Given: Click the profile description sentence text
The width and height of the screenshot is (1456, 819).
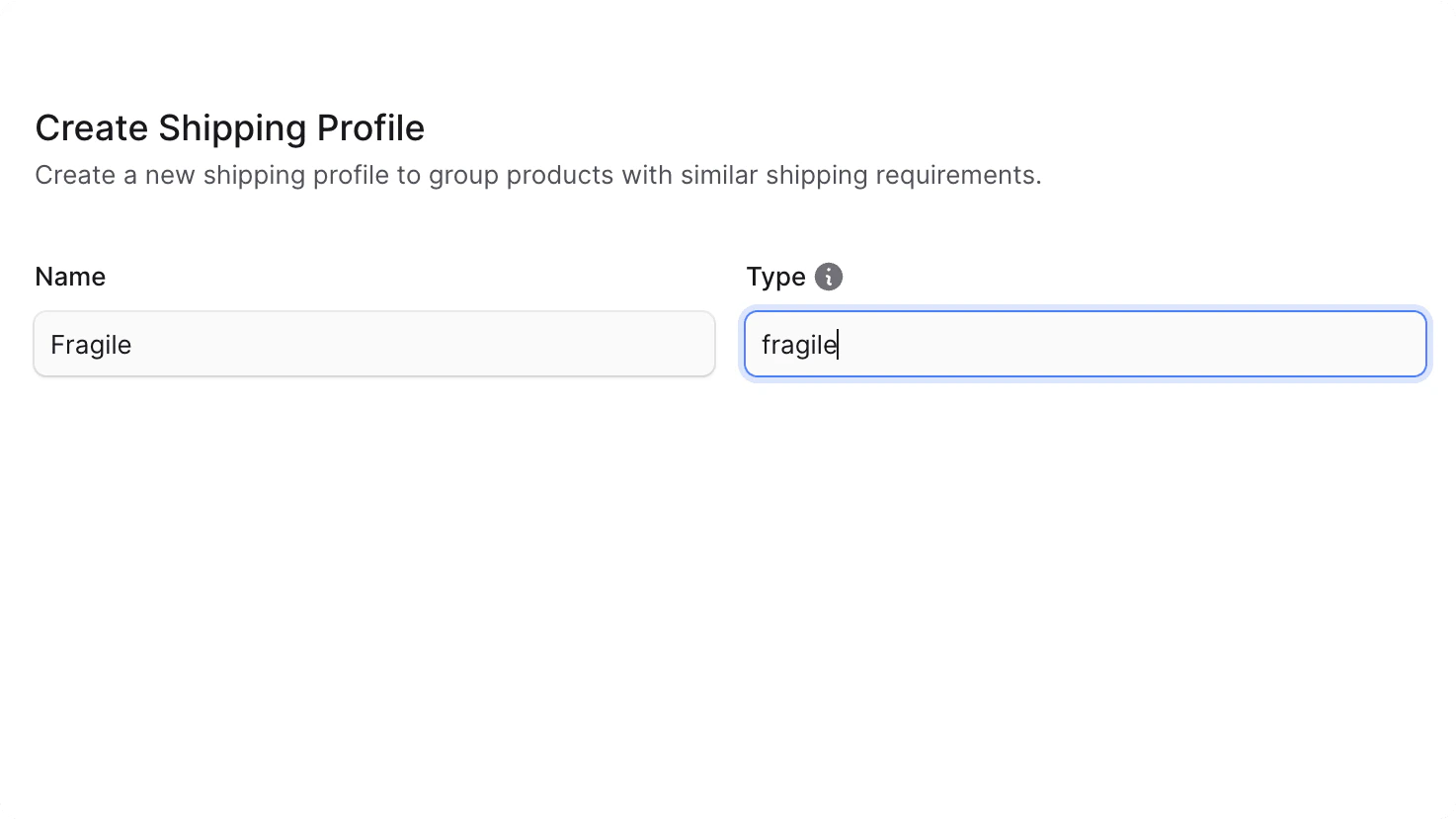Looking at the screenshot, I should tap(538, 175).
